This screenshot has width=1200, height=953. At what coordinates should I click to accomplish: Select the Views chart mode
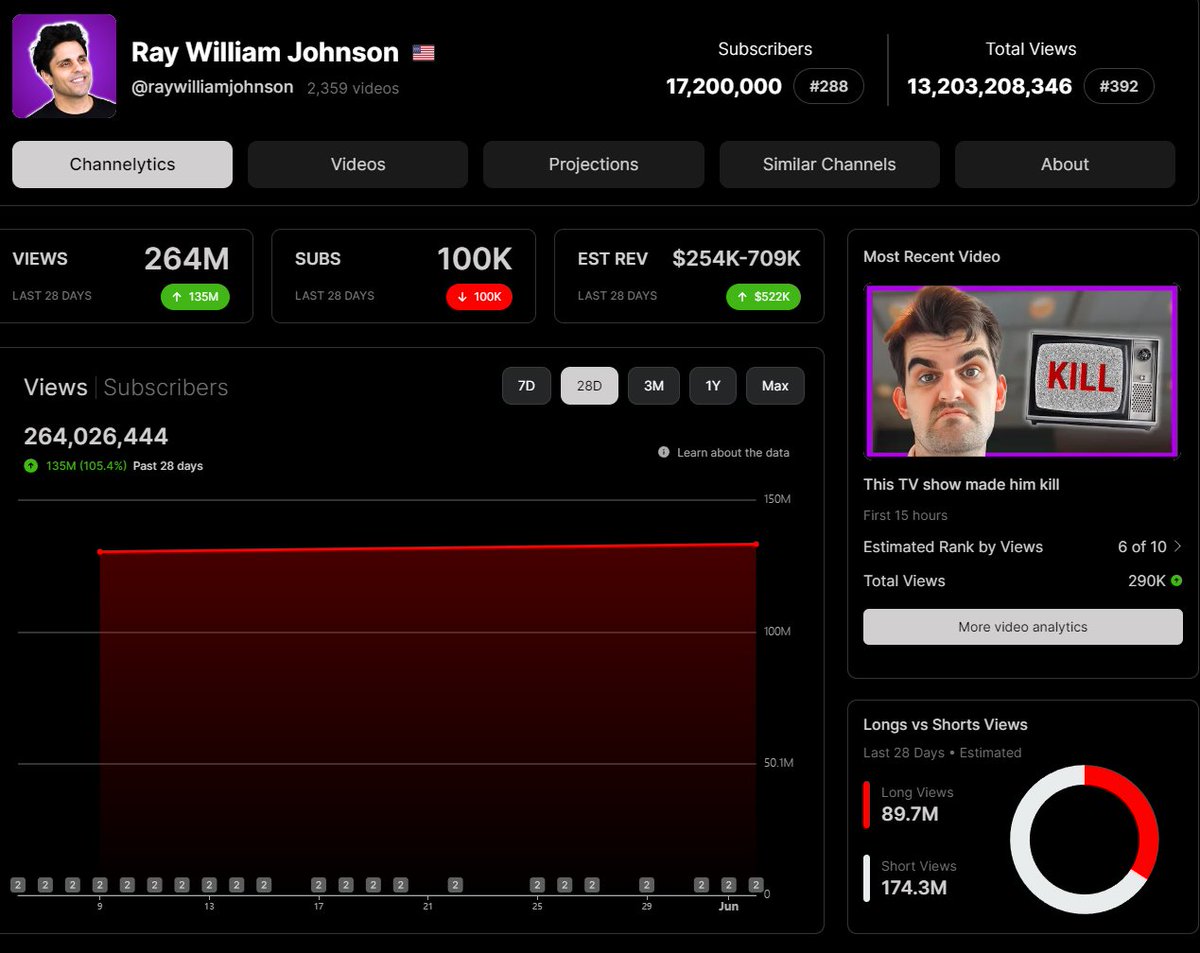(x=56, y=387)
